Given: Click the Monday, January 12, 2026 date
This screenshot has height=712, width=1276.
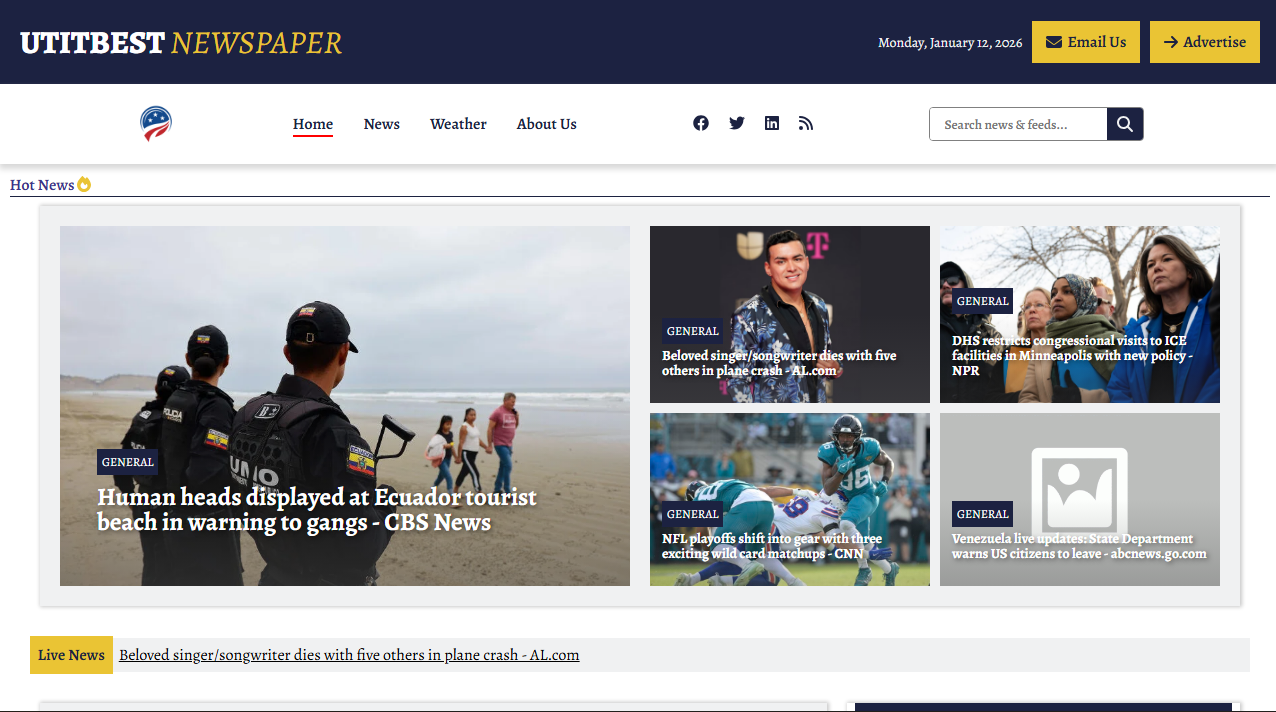Looking at the screenshot, I should [x=950, y=42].
